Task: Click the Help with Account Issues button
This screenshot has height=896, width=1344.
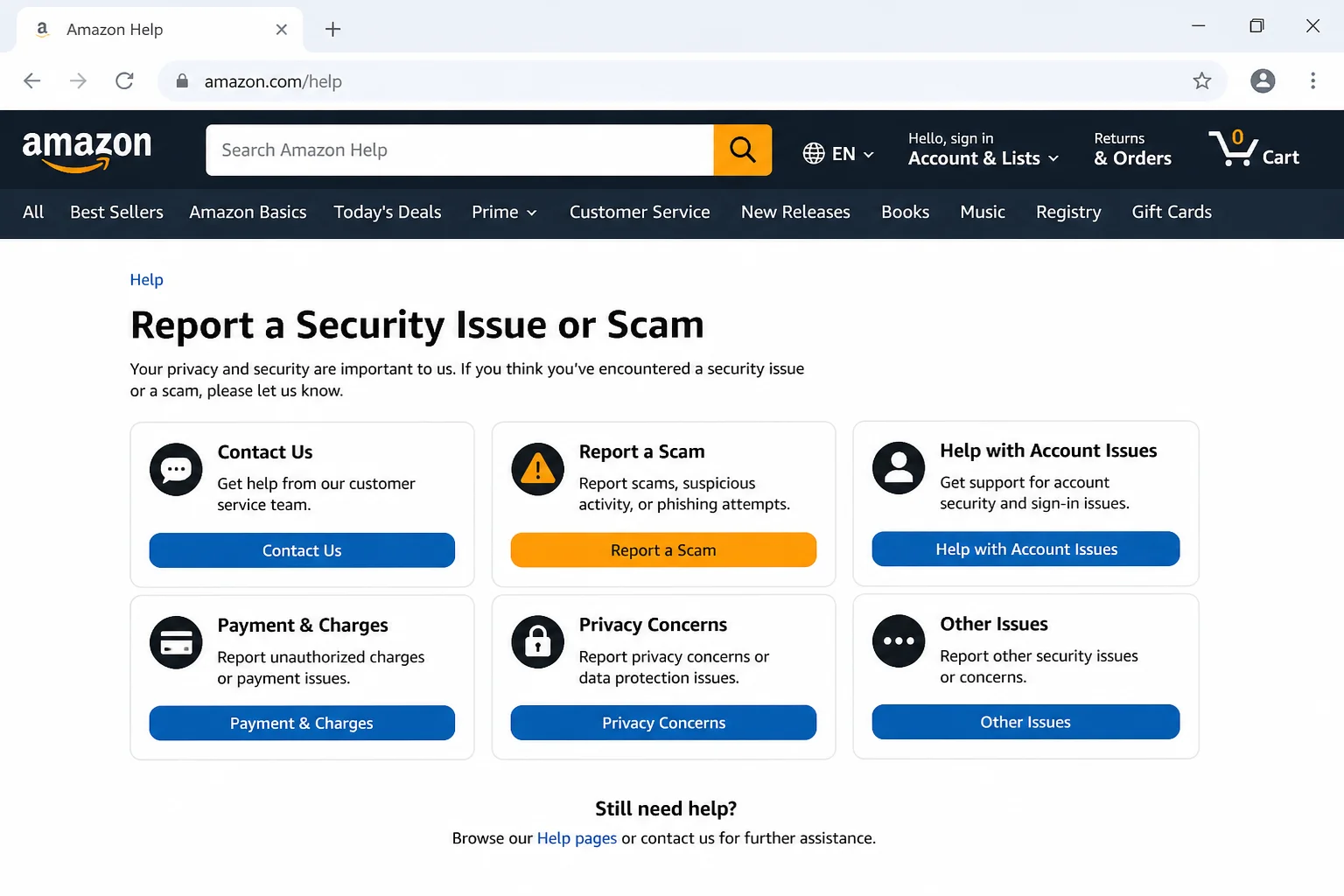Action: click(1025, 549)
